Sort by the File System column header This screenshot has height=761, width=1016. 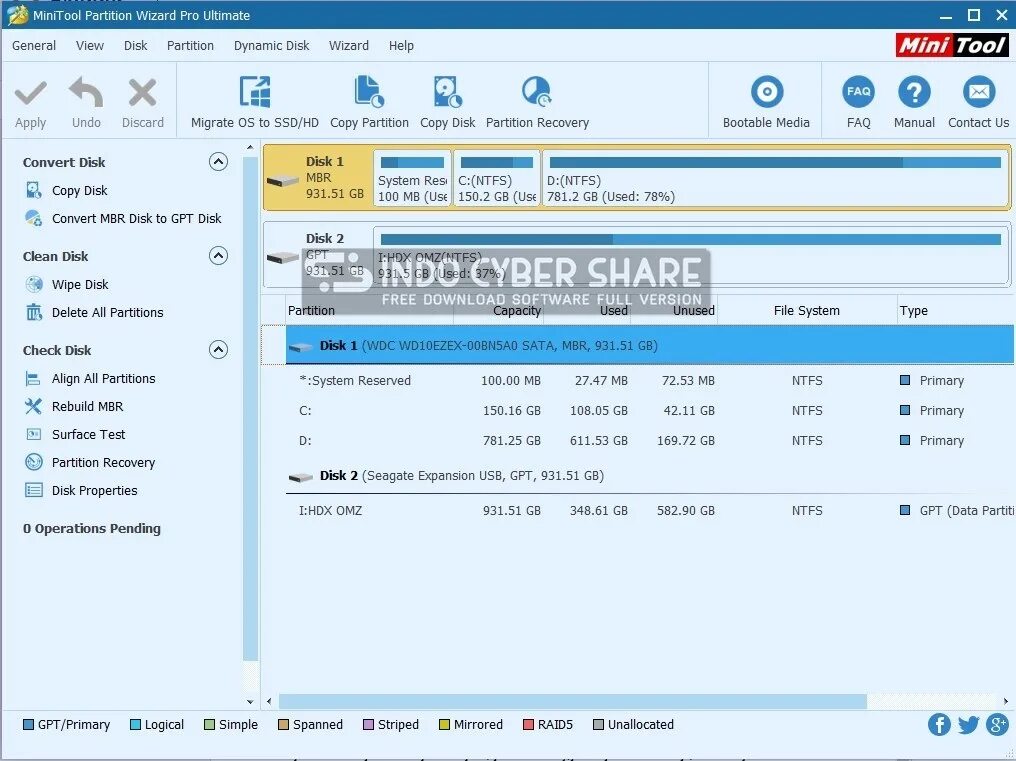click(807, 310)
